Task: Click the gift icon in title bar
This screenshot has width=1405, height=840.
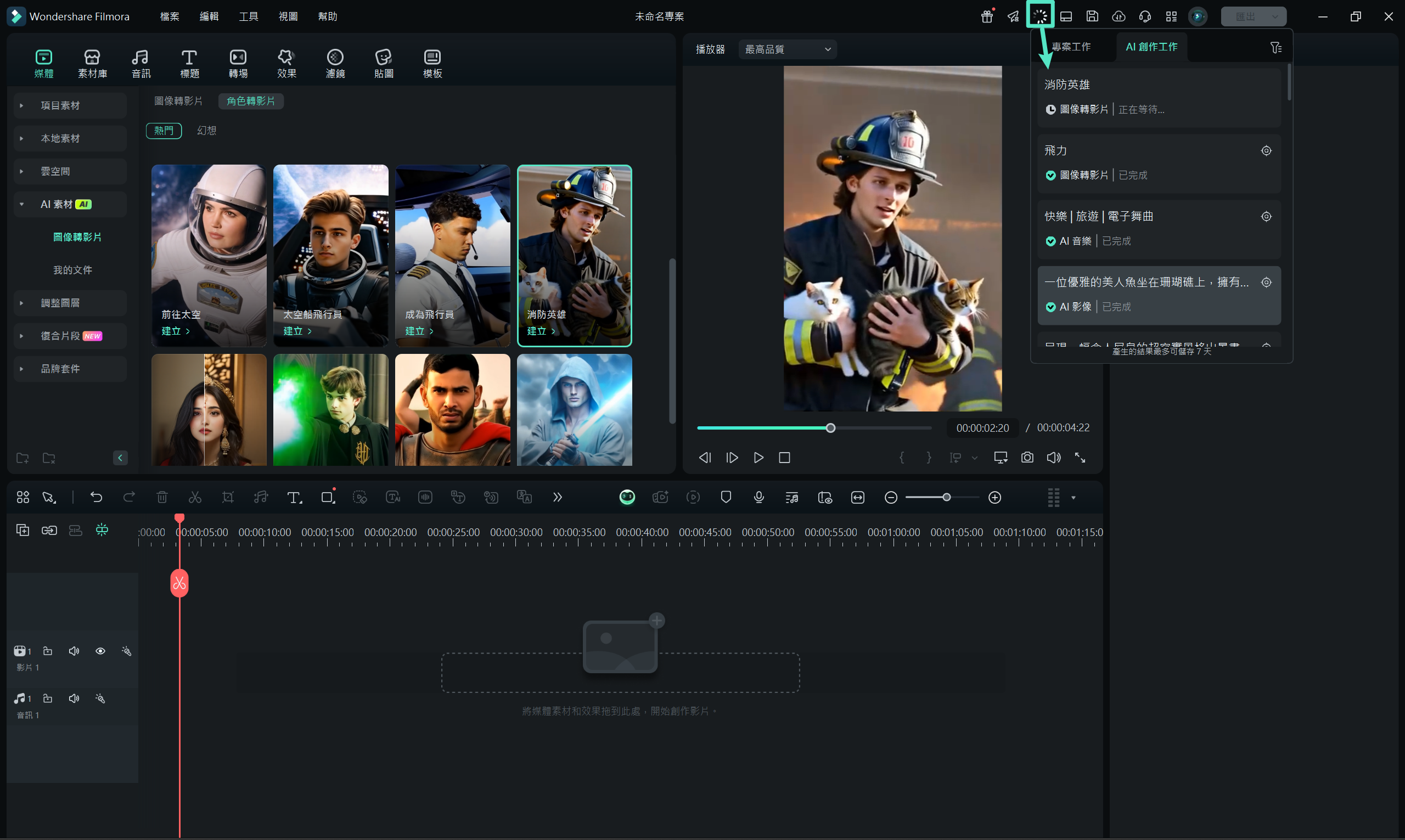Action: (987, 16)
